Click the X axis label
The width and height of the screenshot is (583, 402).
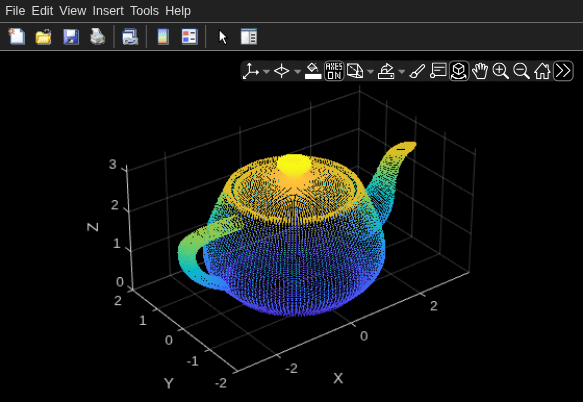pyautogui.click(x=338, y=378)
